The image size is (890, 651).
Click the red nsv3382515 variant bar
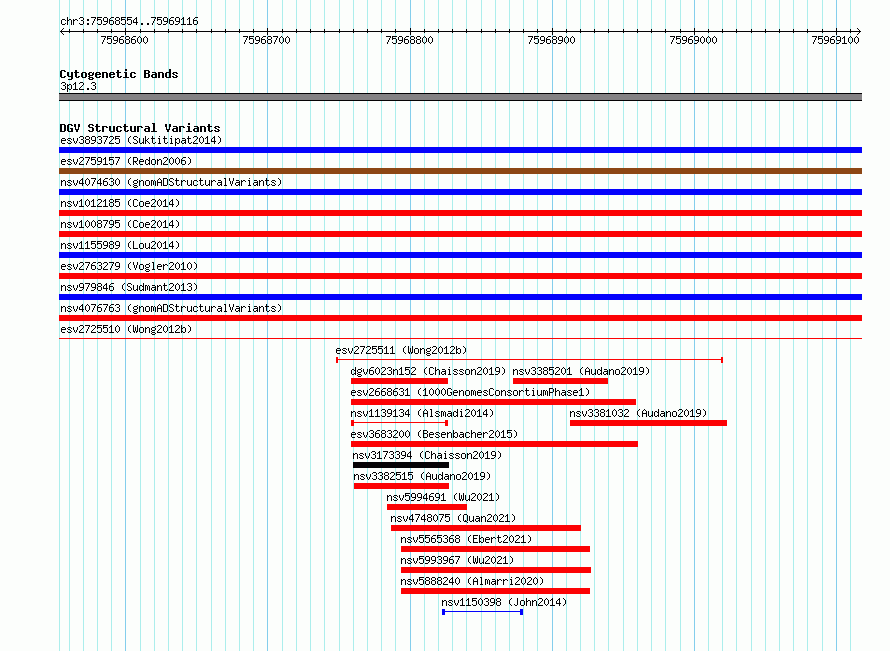[x=401, y=486]
